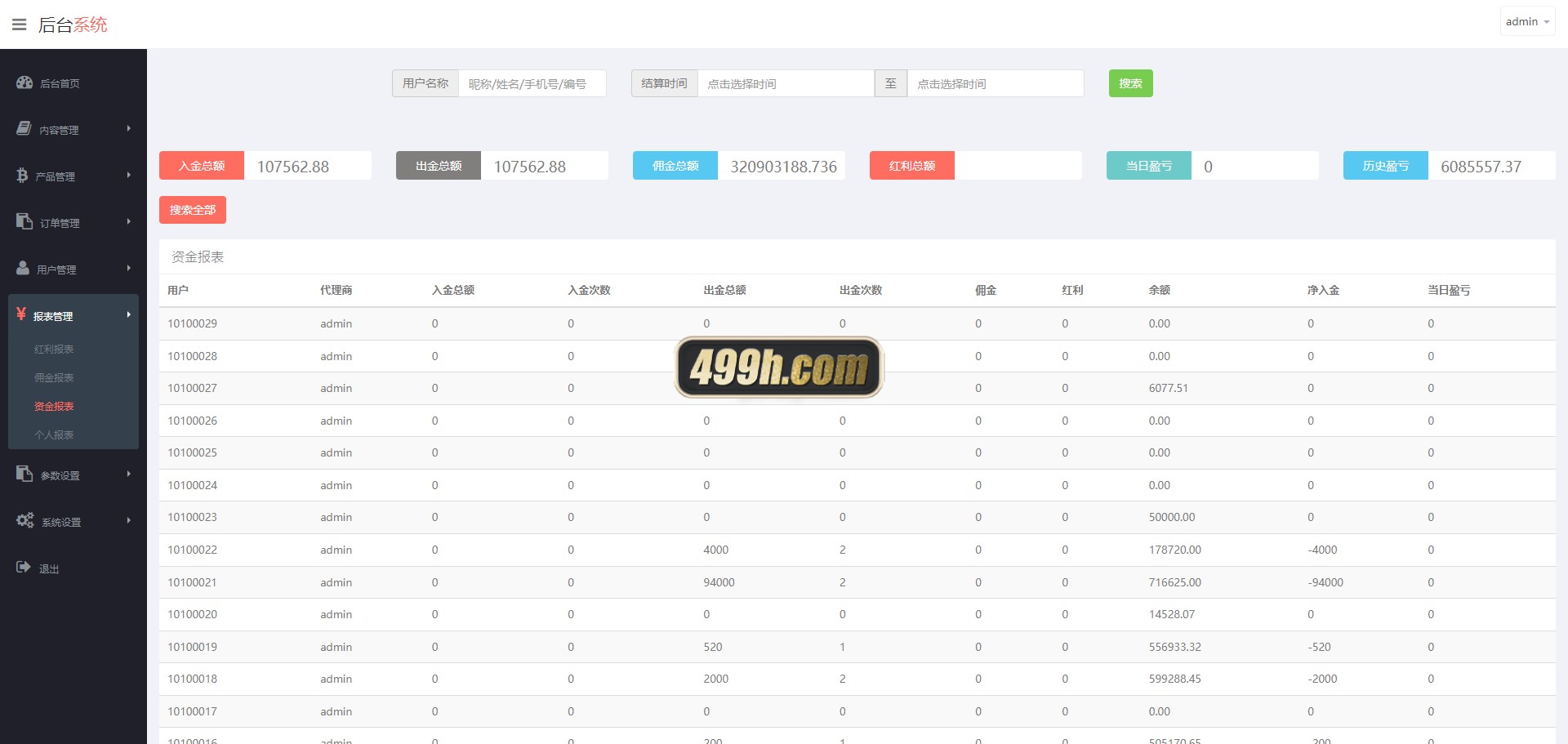Click the 6085557.37 historical profit value
The height and width of the screenshot is (744, 1568).
click(x=1481, y=167)
